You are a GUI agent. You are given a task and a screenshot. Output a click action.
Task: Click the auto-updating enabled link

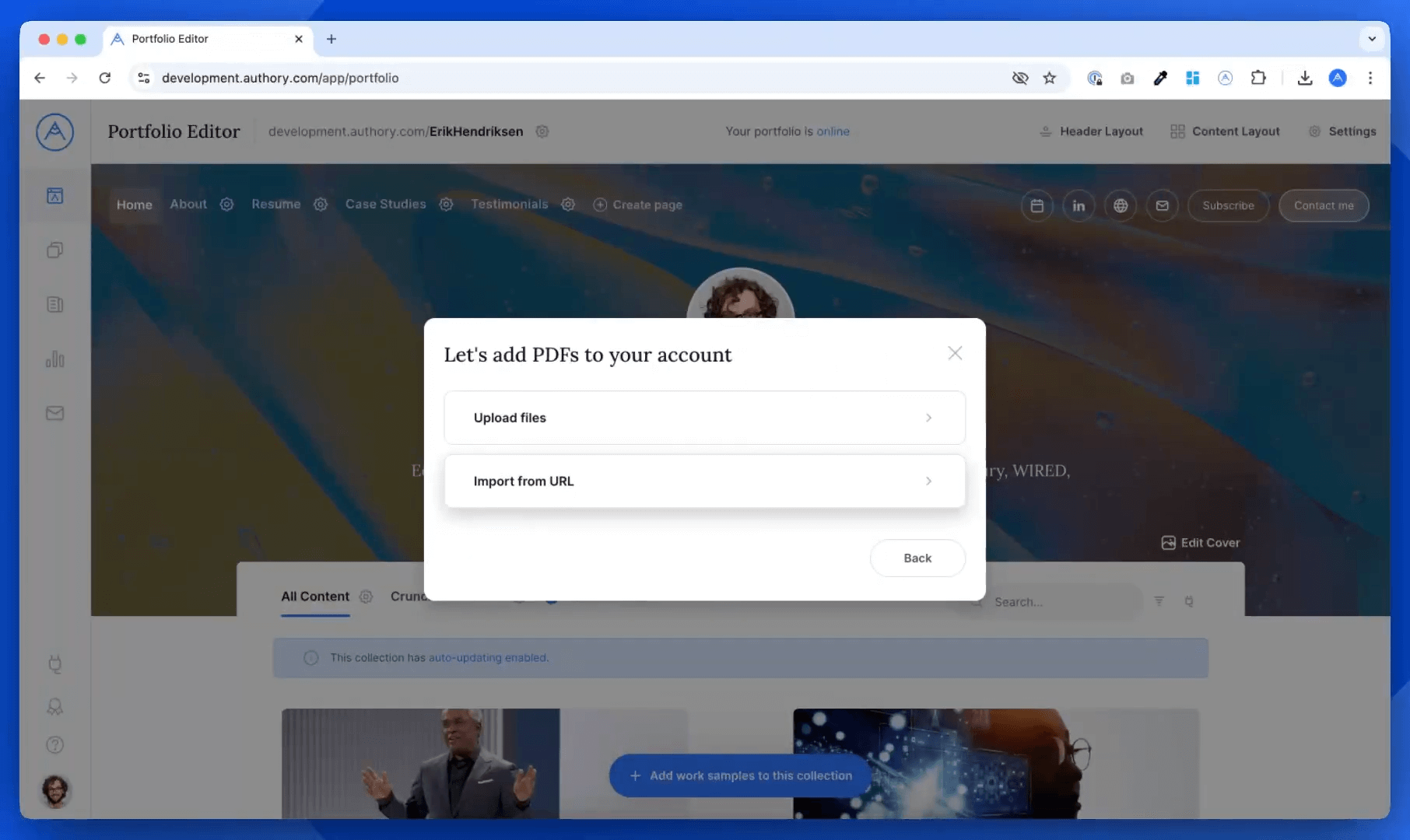(489, 658)
